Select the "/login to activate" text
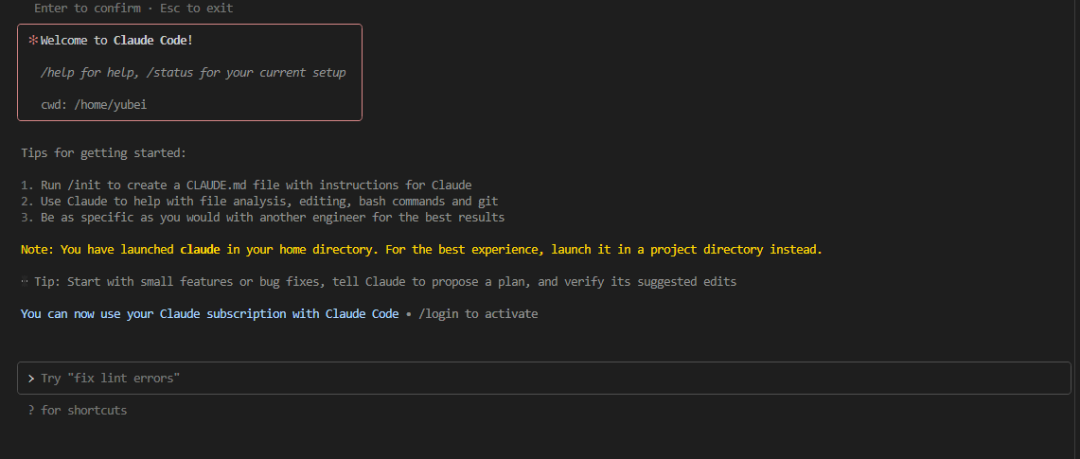This screenshot has width=1080, height=459. [478, 314]
